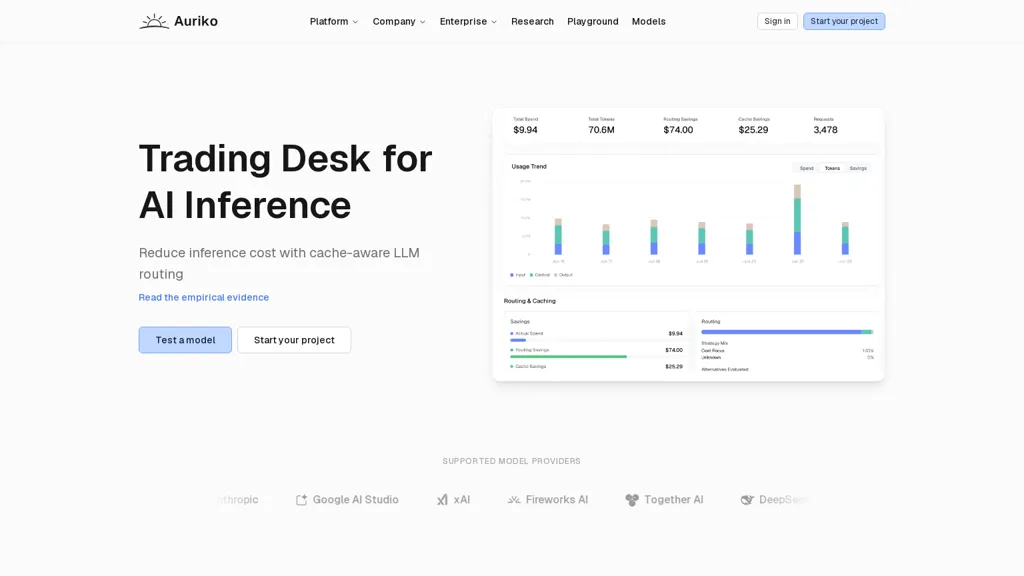
Task: Click the Fireworks AI provider icon
Action: [514, 500]
